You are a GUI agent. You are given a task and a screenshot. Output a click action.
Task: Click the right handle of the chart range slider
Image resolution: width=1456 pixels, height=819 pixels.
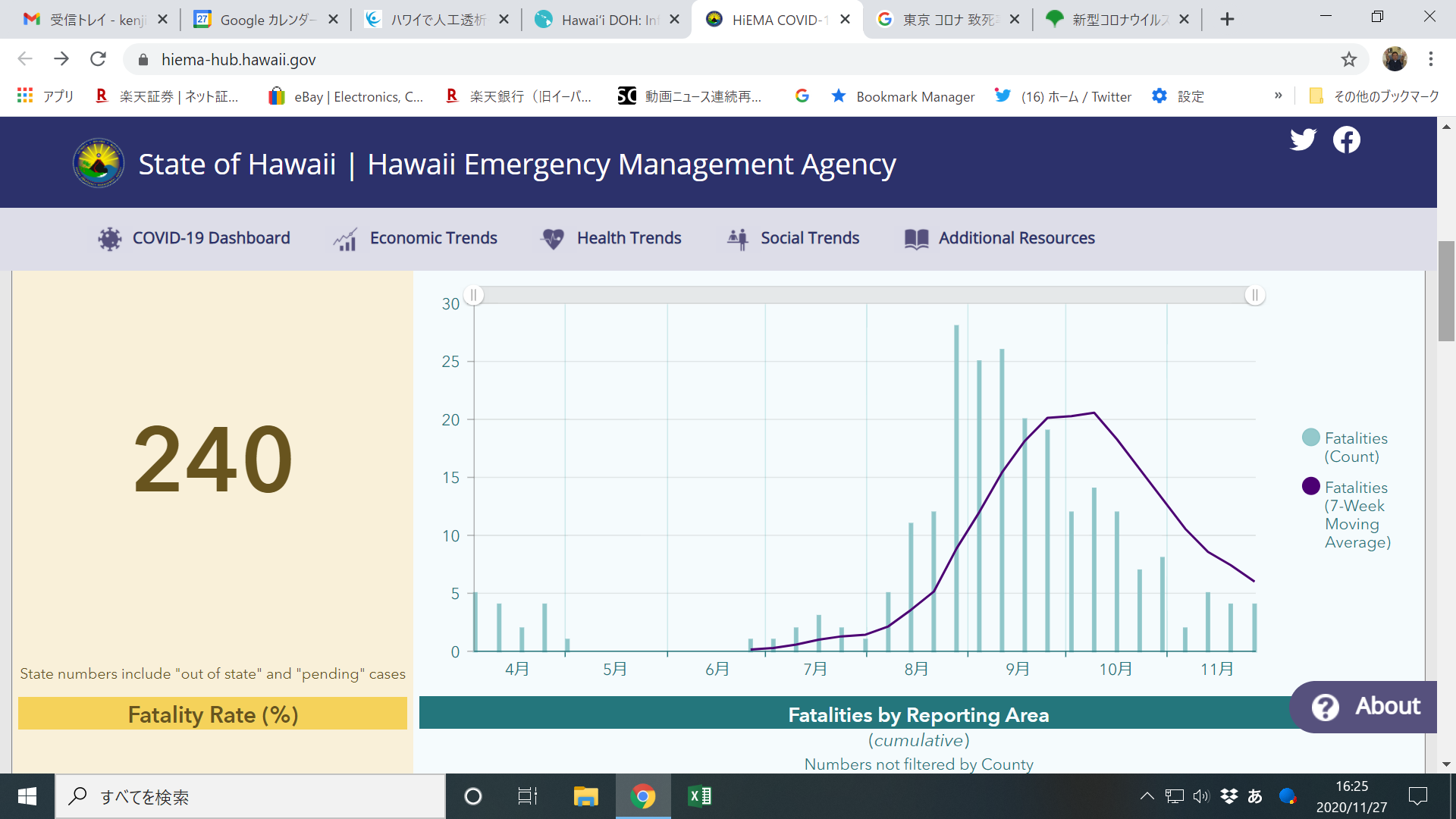(x=1255, y=295)
